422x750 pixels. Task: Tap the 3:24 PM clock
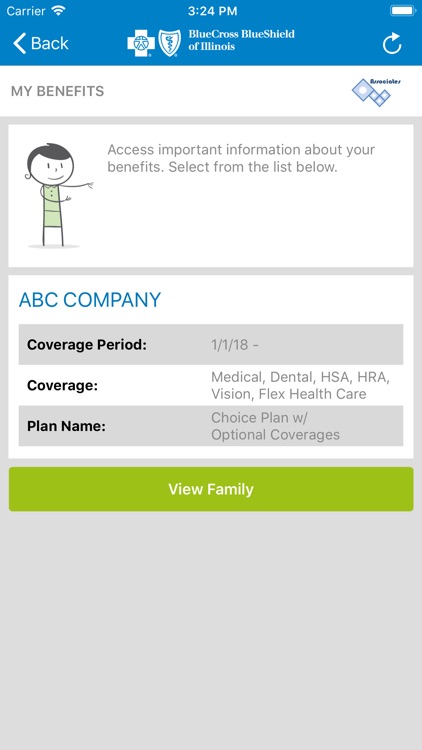pyautogui.click(x=212, y=11)
